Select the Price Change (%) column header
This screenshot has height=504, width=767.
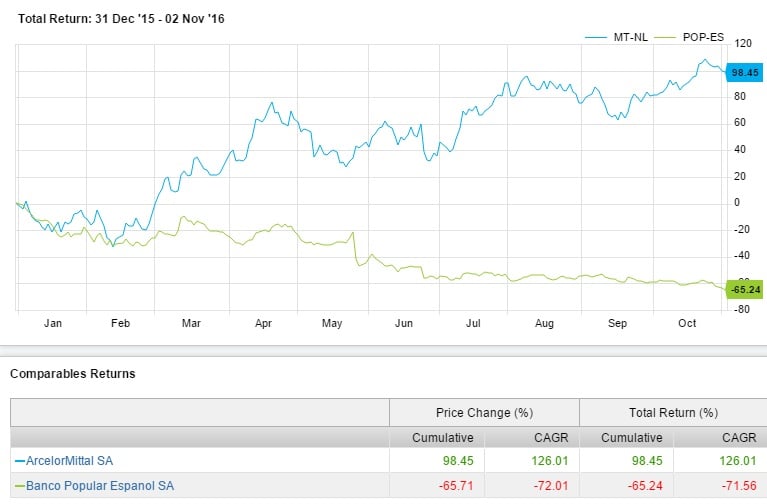tap(483, 412)
